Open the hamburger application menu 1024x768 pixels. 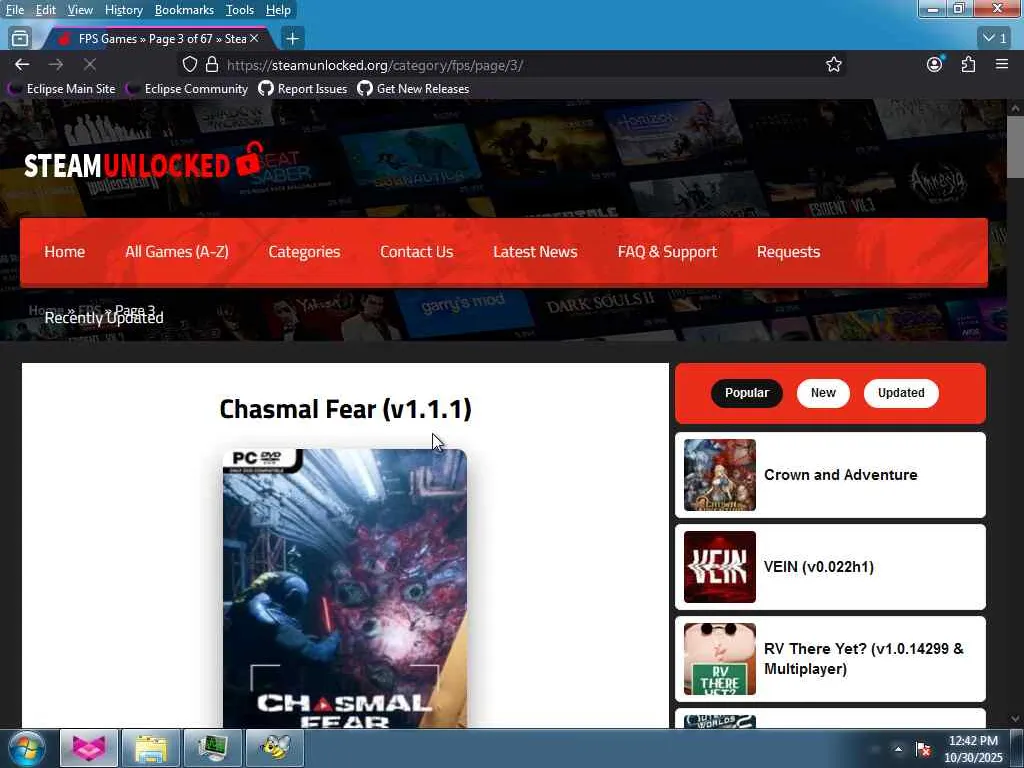(1002, 64)
